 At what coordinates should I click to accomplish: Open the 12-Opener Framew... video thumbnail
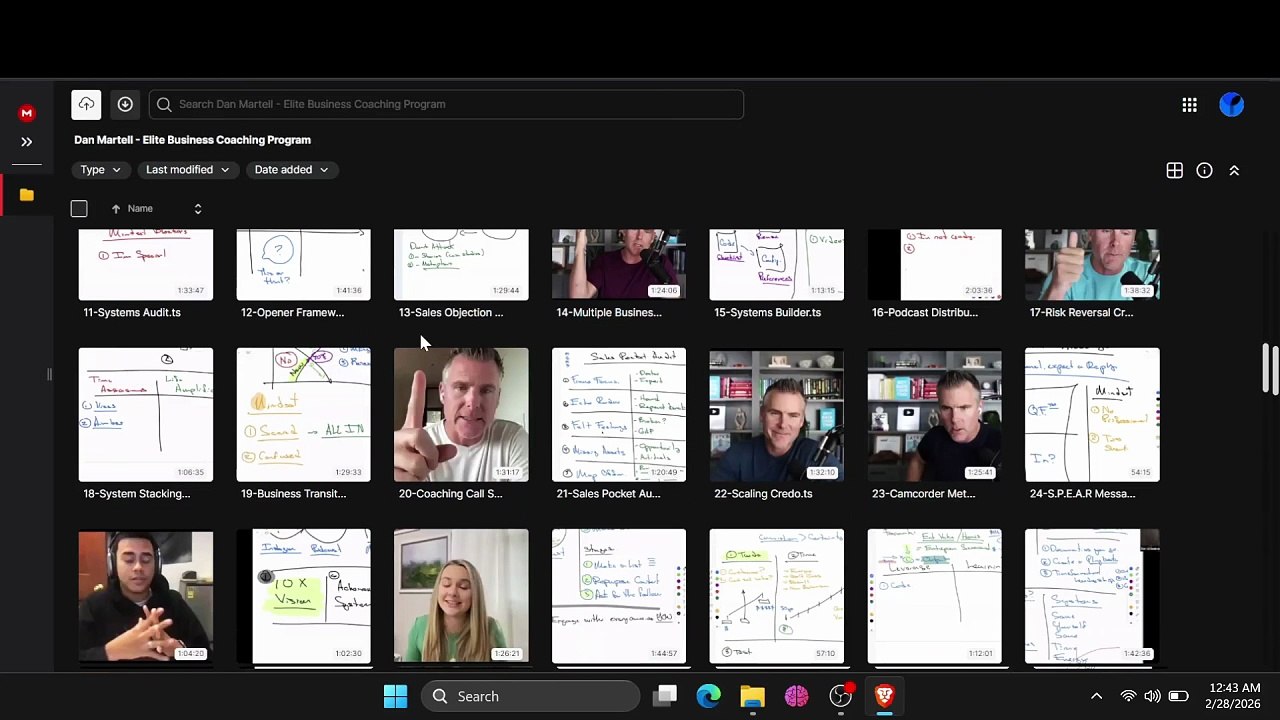(x=303, y=265)
